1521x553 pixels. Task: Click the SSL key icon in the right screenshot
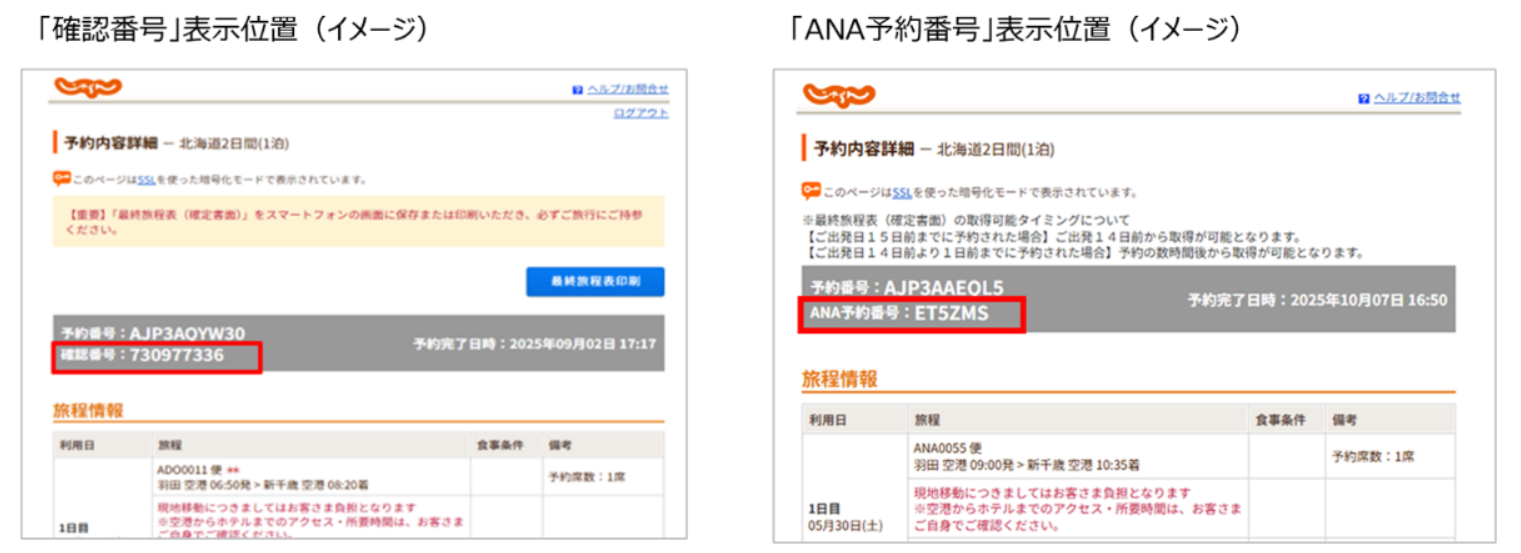point(811,191)
